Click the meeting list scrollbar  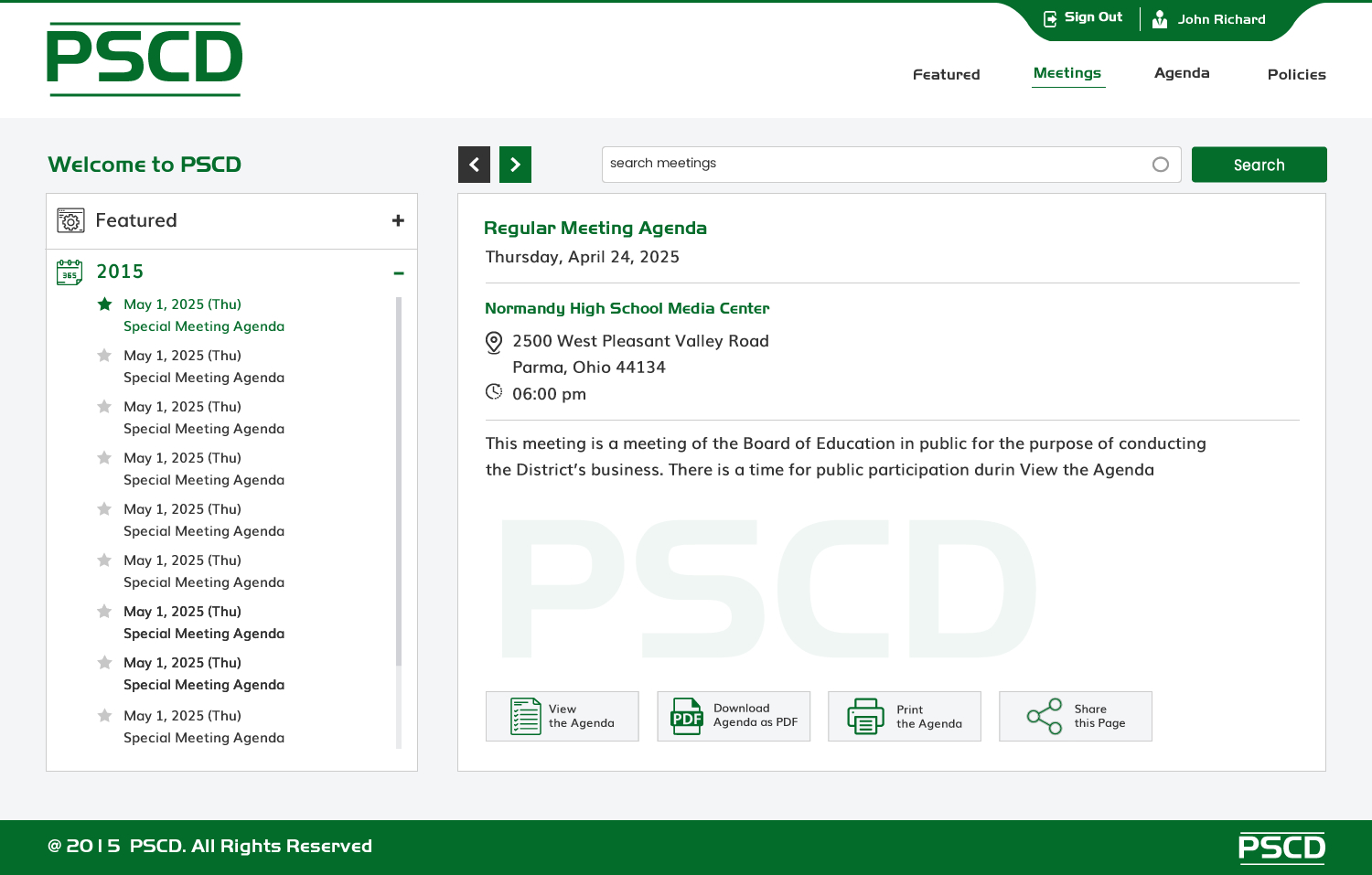point(399,481)
